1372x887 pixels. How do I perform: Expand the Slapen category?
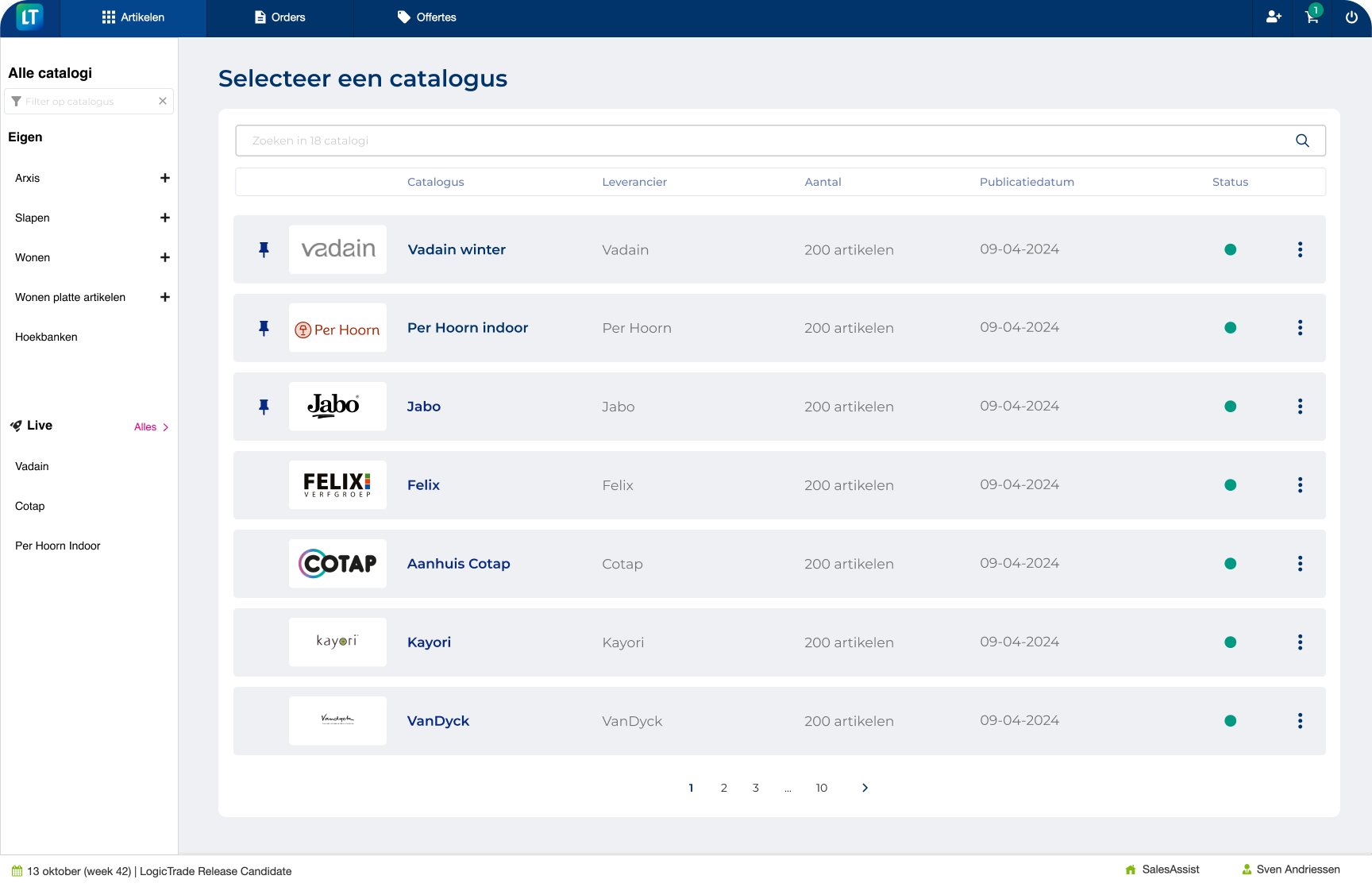165,218
